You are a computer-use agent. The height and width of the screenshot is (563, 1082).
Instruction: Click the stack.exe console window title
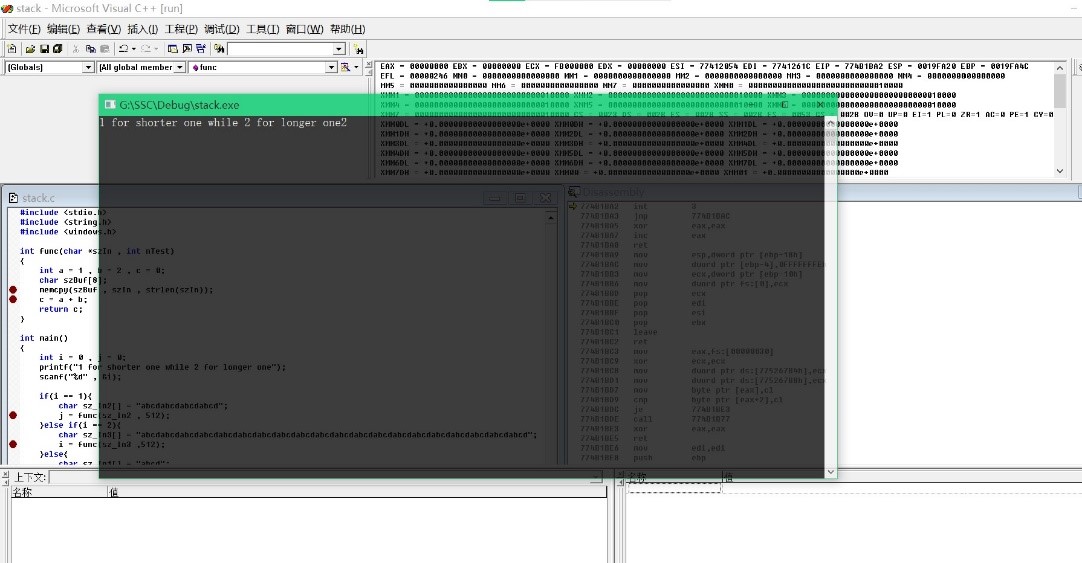click(x=179, y=105)
